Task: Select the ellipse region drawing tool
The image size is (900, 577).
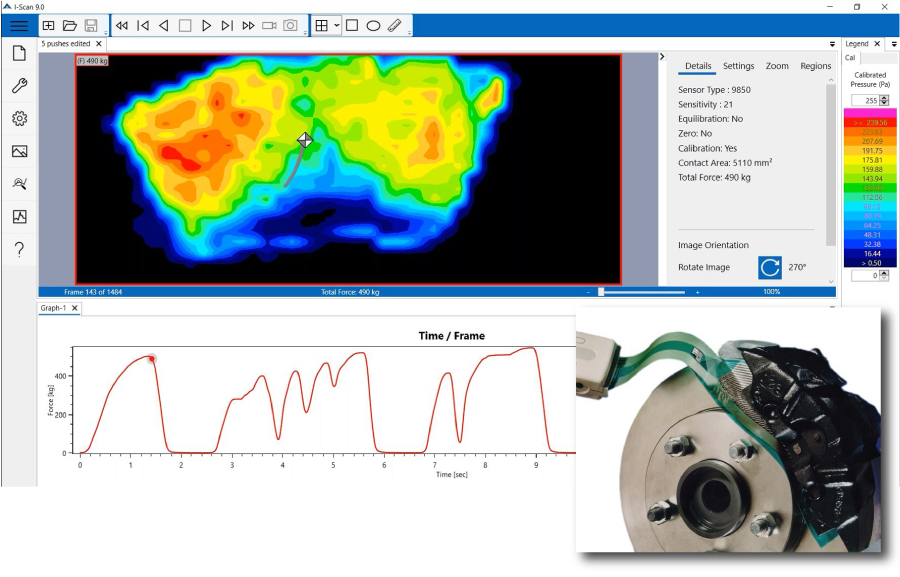Action: pos(373,26)
